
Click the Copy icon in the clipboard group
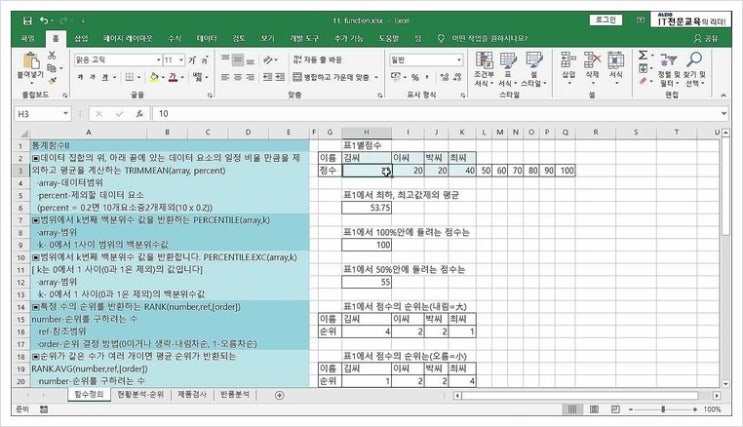[52, 68]
